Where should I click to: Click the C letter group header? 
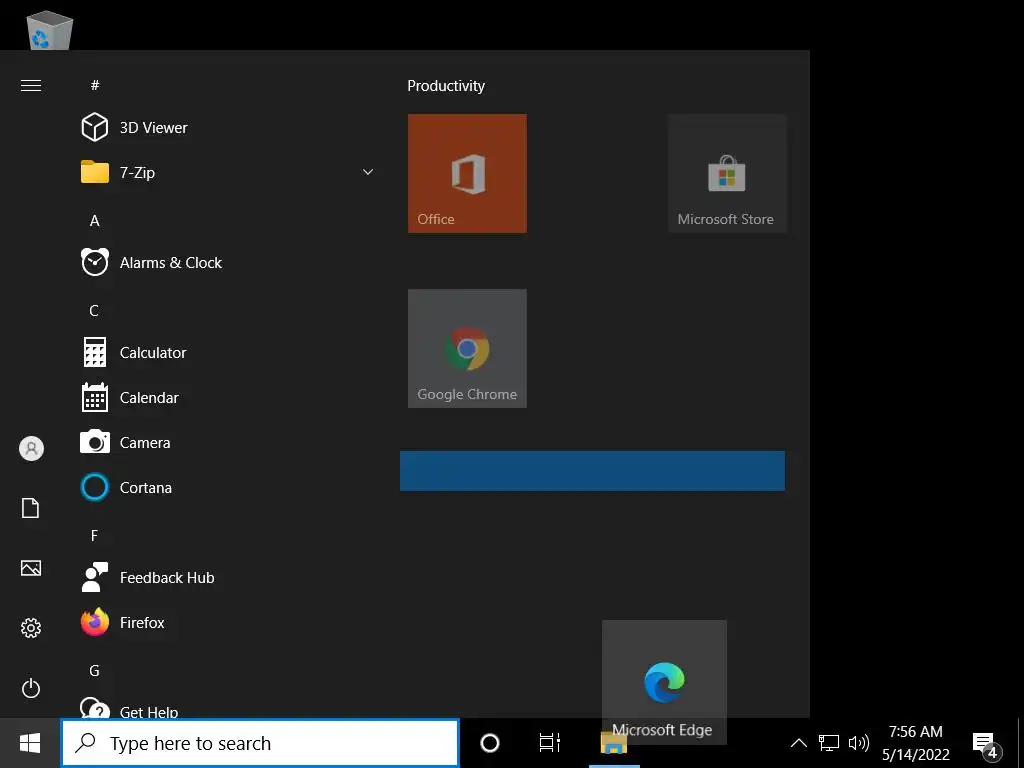coord(94,311)
